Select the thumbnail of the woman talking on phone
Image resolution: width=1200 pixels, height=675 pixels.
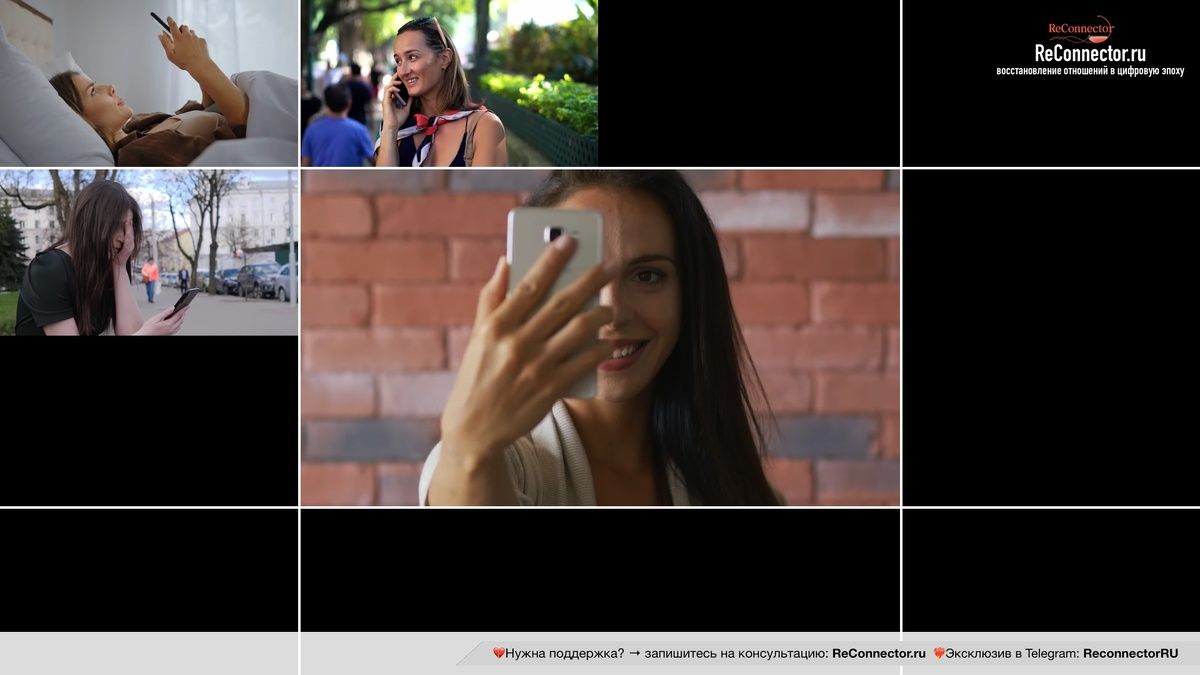(449, 83)
